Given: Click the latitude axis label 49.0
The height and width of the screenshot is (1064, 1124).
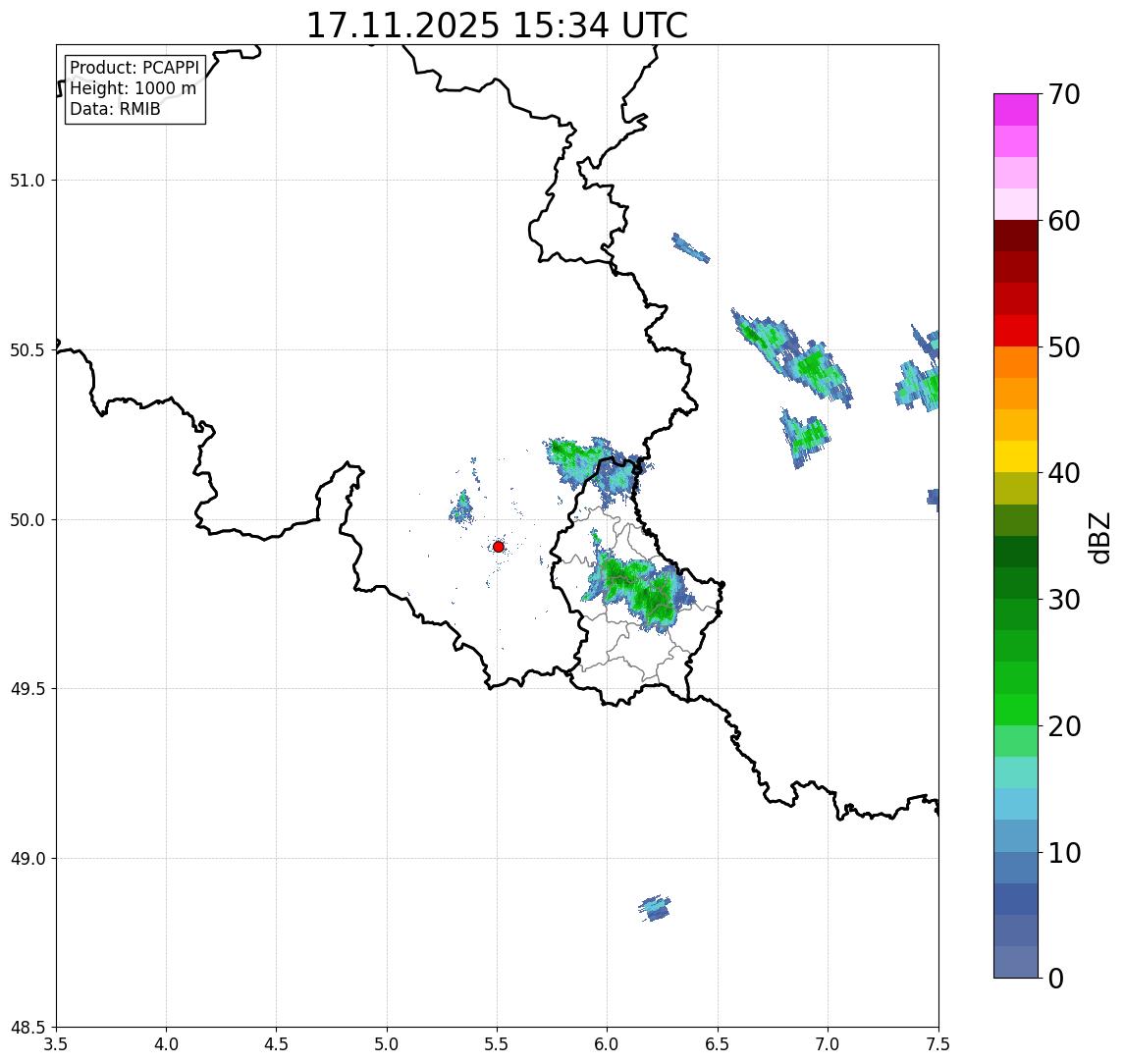Looking at the screenshot, I should [27, 858].
